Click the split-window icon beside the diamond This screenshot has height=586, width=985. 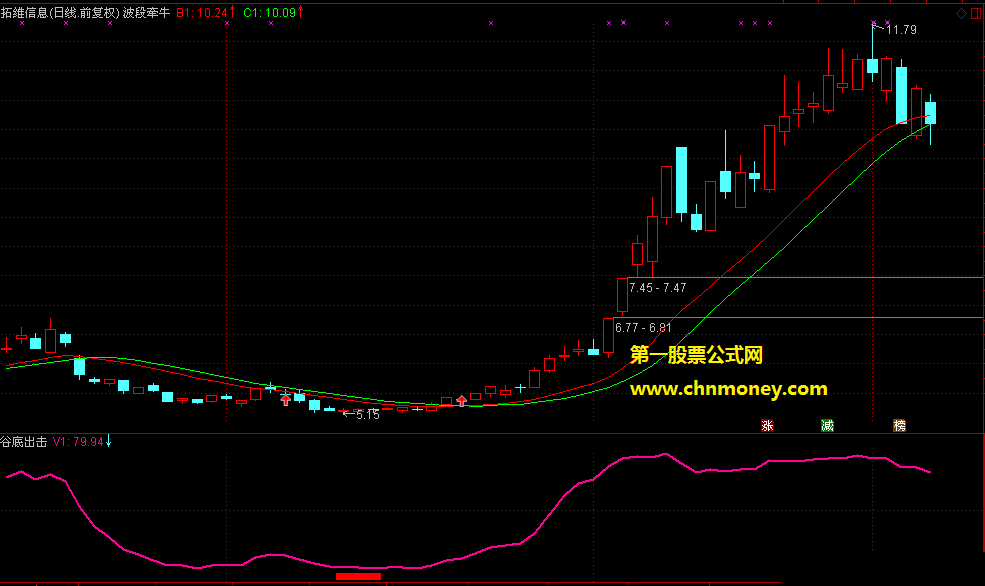(x=977, y=13)
